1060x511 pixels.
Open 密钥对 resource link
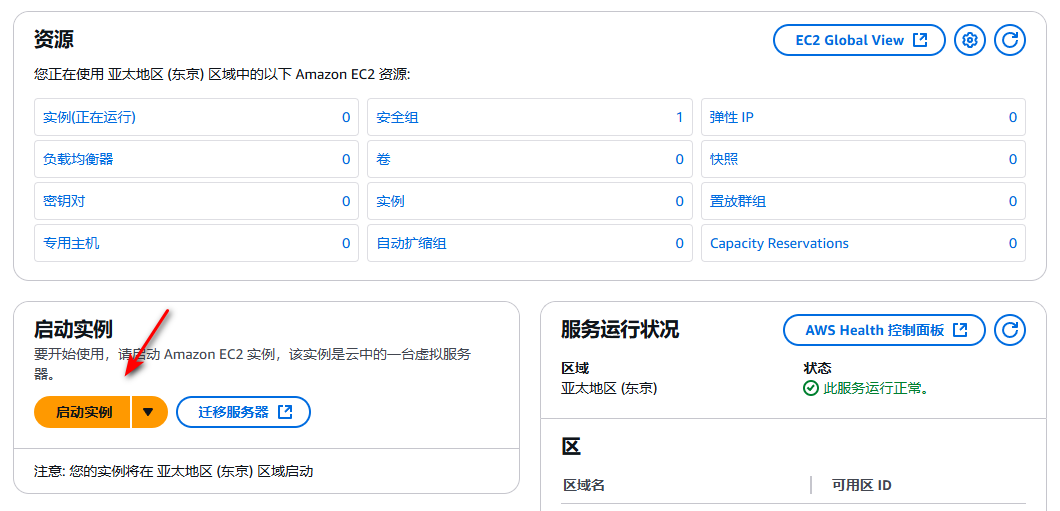click(x=64, y=201)
